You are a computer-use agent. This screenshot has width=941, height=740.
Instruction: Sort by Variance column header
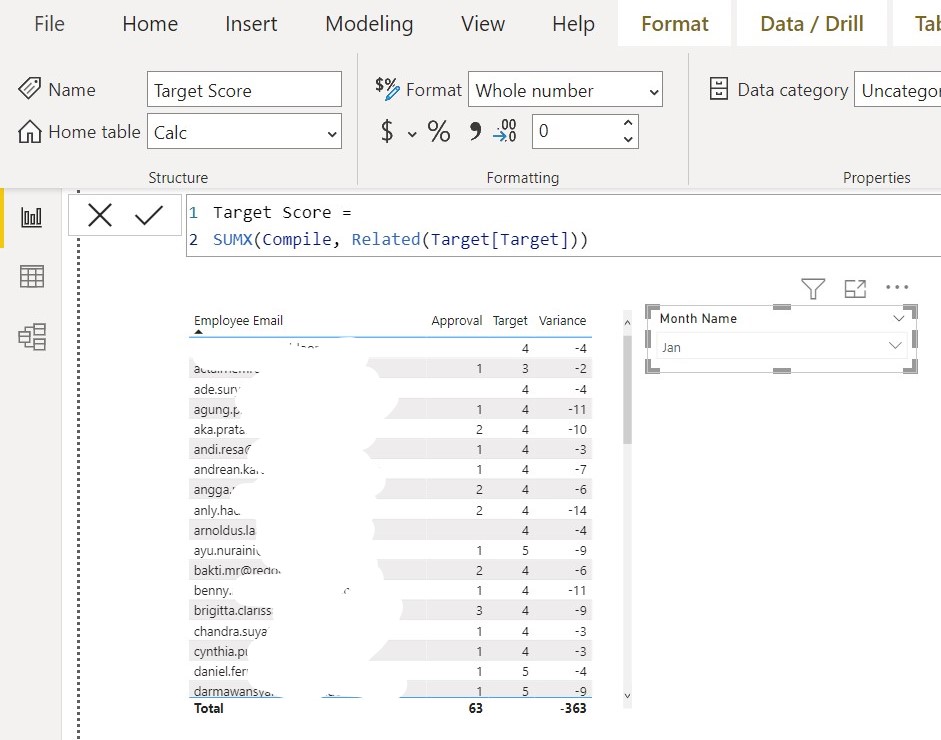[562, 320]
